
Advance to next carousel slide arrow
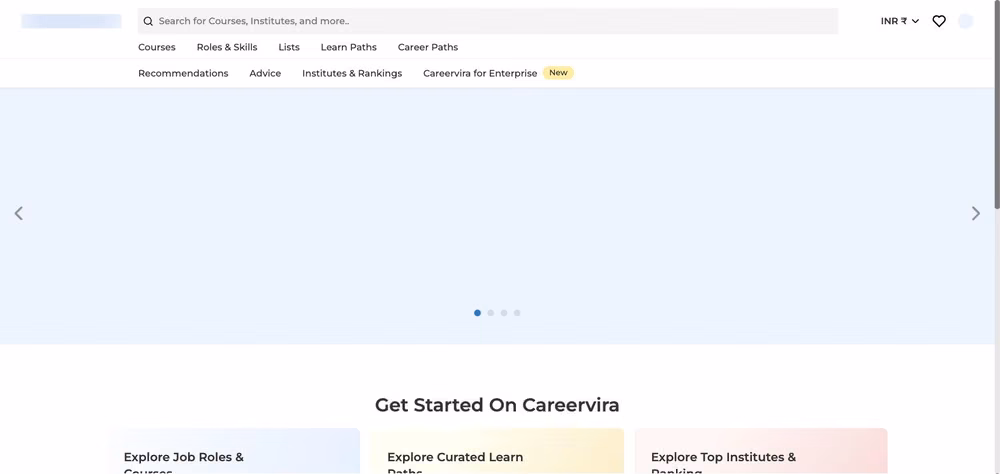[x=976, y=213]
